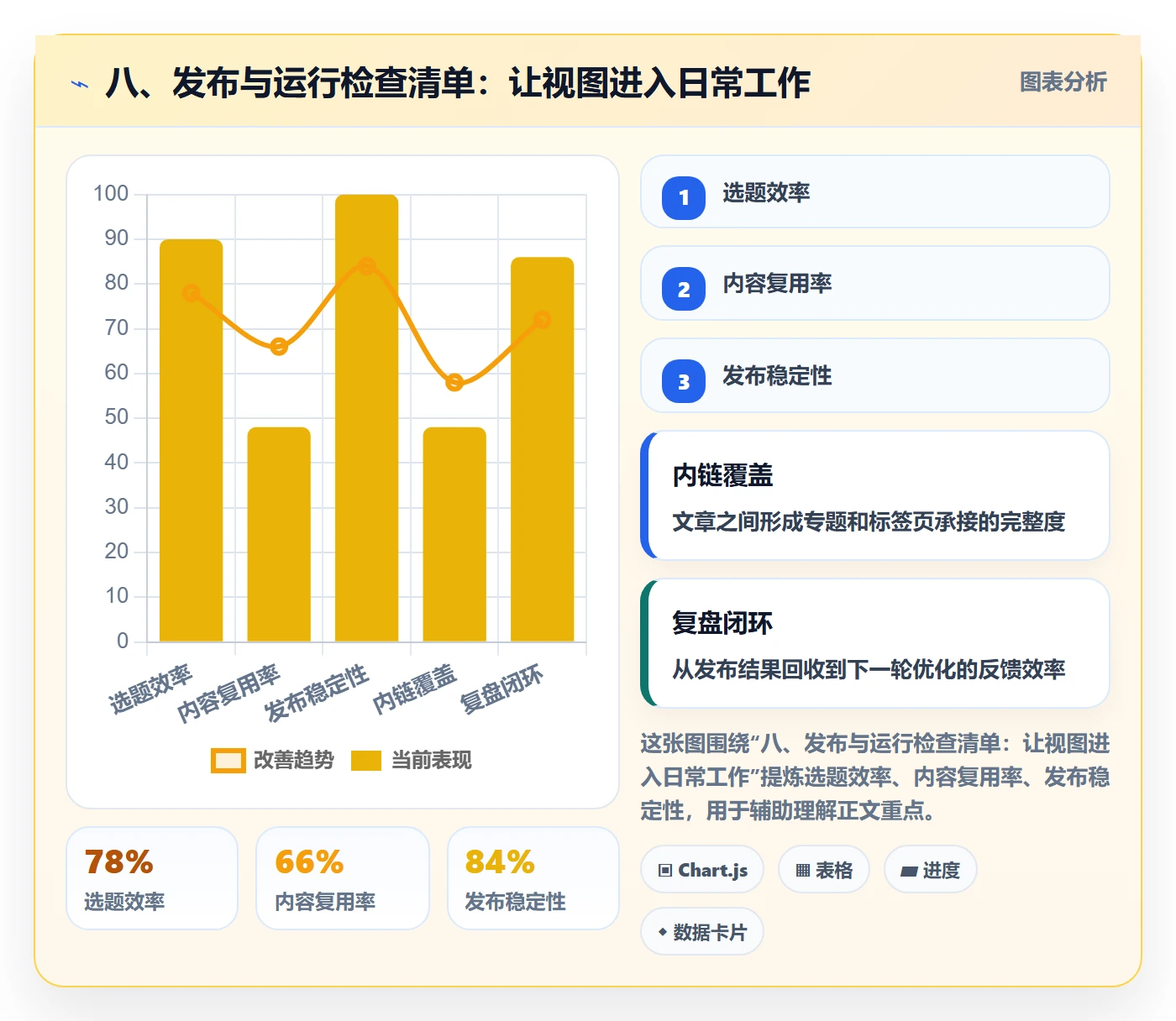
Task: Click the 表格 tag chip
Action: pyautogui.click(x=824, y=870)
